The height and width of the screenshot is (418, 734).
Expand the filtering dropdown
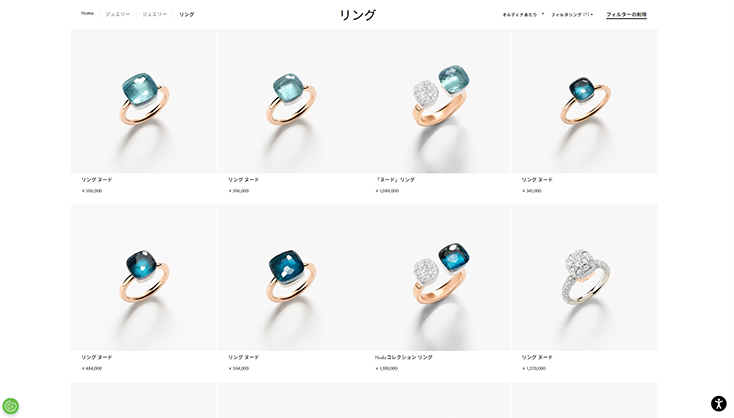tap(572, 15)
